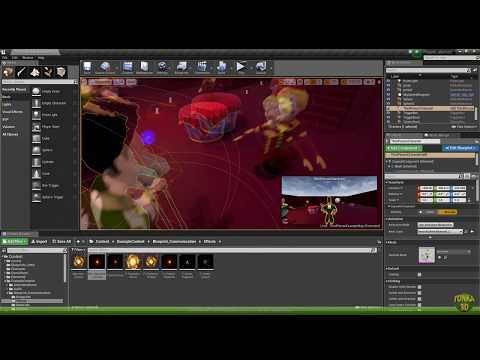Open the Cinematics toolbar icon
Screen dimensions: 480x360
click(x=202, y=67)
